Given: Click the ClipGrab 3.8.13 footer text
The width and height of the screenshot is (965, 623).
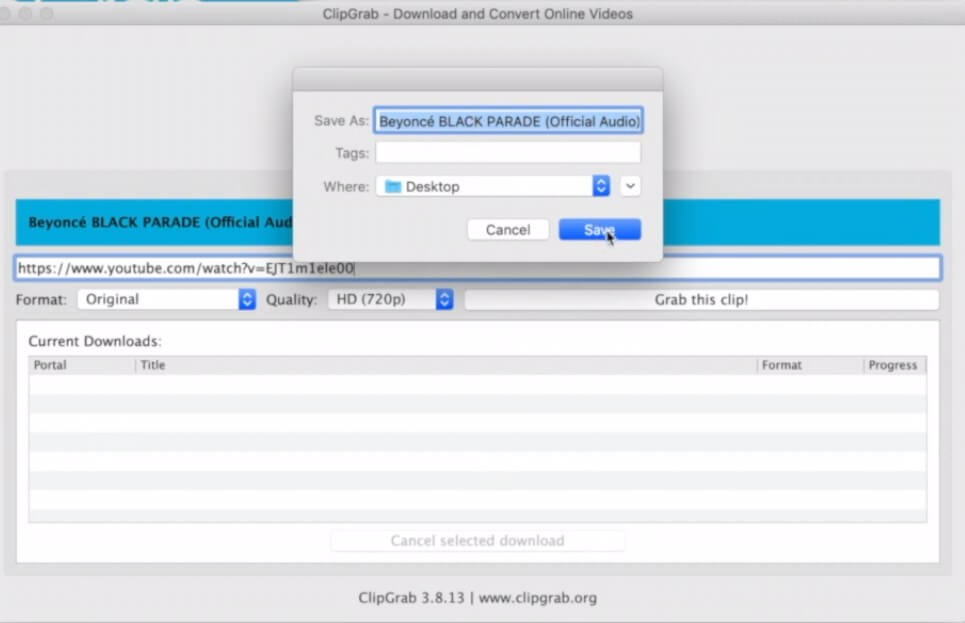Looking at the screenshot, I should 478,598.
